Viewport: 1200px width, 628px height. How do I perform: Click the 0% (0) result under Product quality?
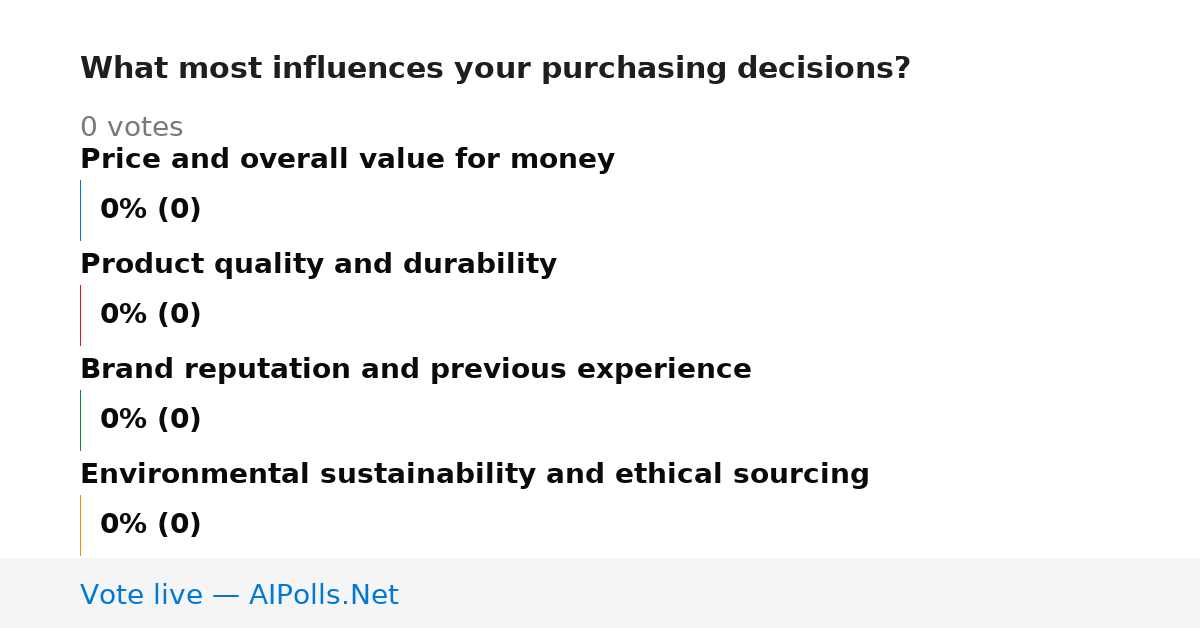click(x=150, y=315)
